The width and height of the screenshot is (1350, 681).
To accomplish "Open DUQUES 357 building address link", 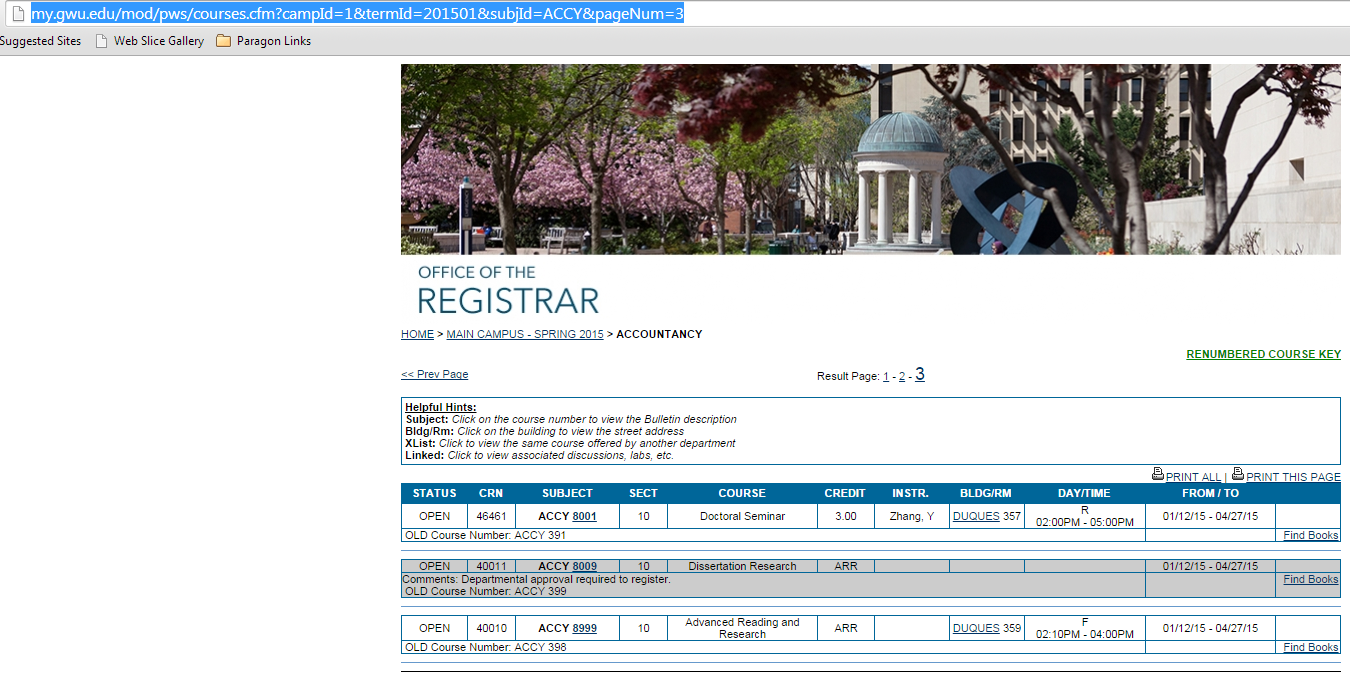I will 976,516.
